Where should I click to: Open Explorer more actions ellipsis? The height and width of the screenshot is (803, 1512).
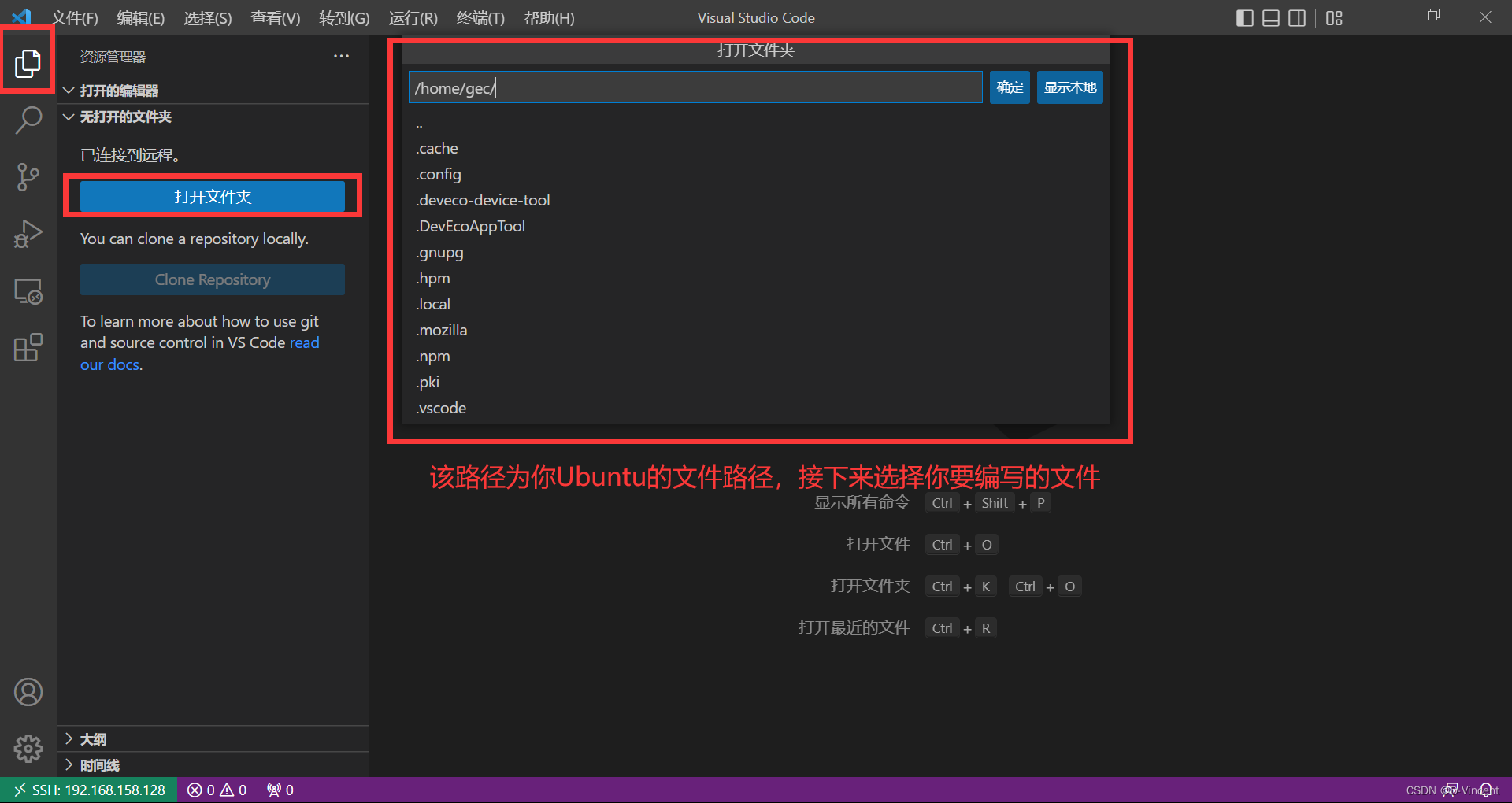point(341,56)
